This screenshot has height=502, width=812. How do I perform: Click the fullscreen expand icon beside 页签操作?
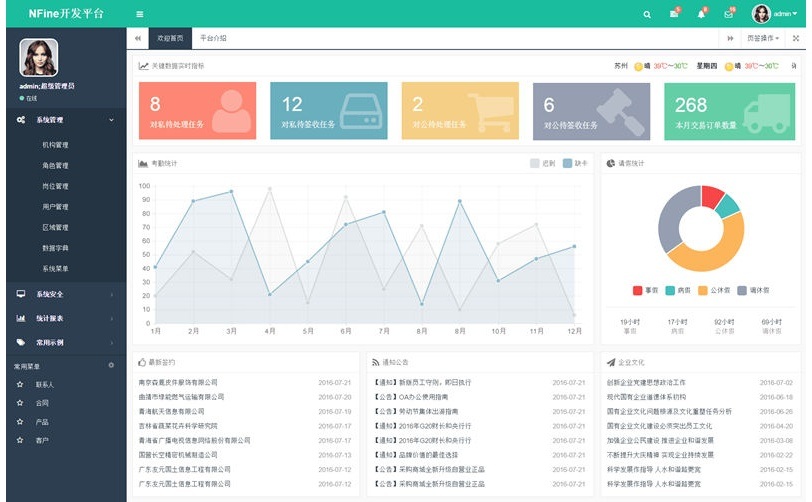(795, 38)
